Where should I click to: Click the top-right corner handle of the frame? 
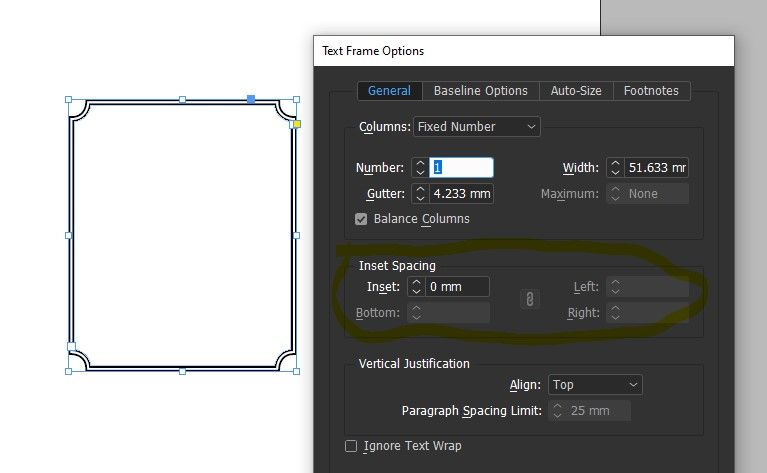coord(296,99)
